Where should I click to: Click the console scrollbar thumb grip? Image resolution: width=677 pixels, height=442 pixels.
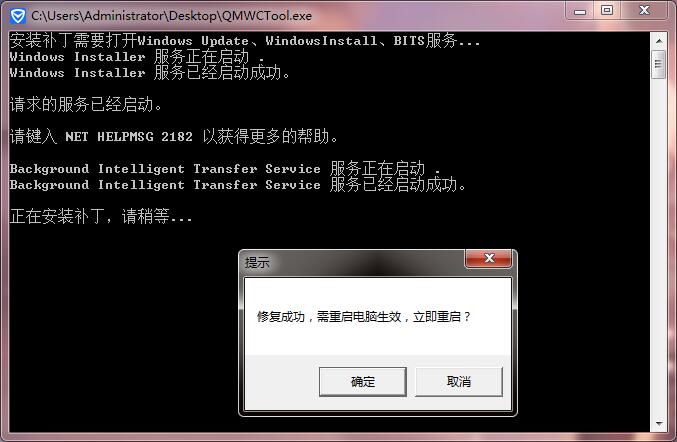point(658,64)
